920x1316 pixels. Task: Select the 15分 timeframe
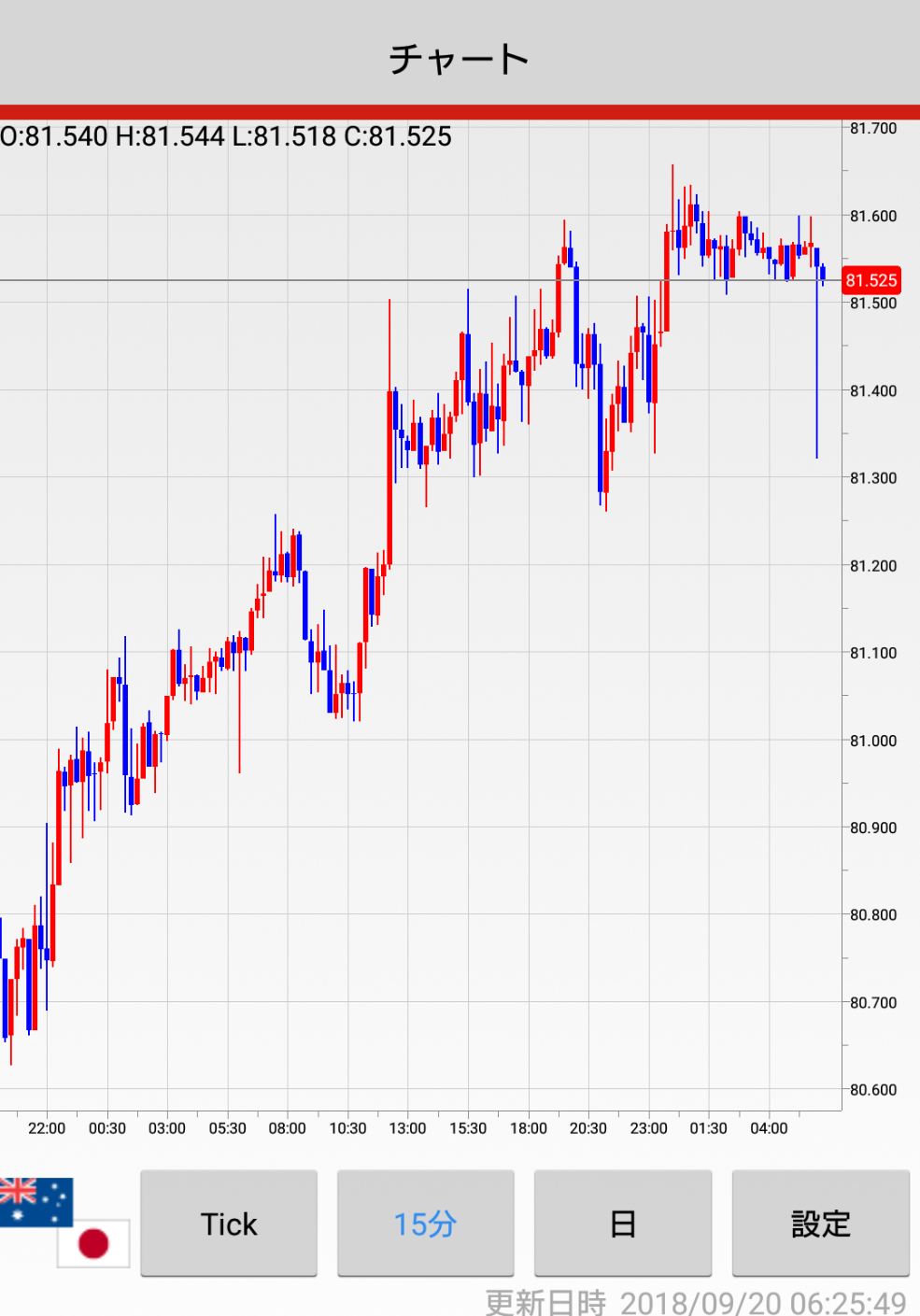[x=425, y=1224]
